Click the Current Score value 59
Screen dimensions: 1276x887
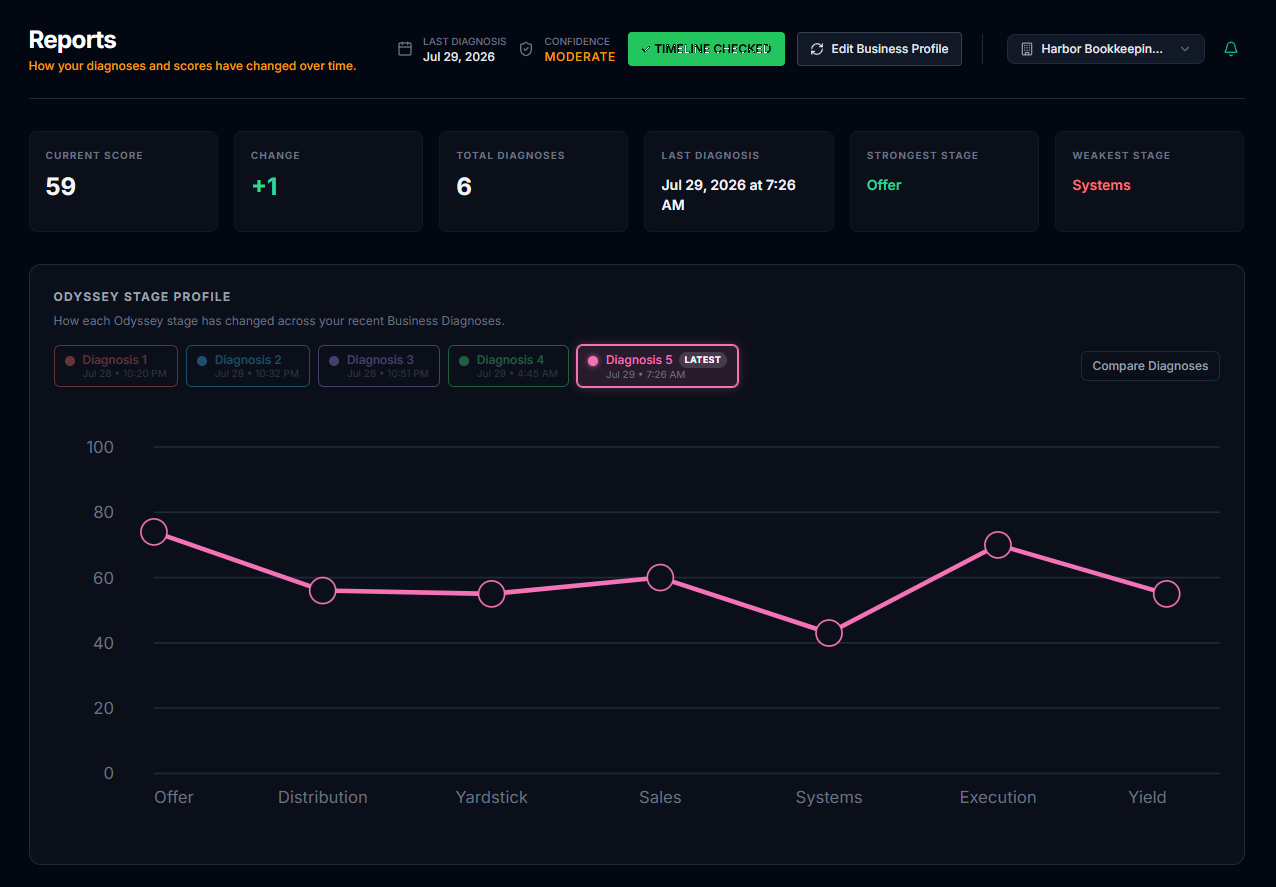click(x=61, y=186)
